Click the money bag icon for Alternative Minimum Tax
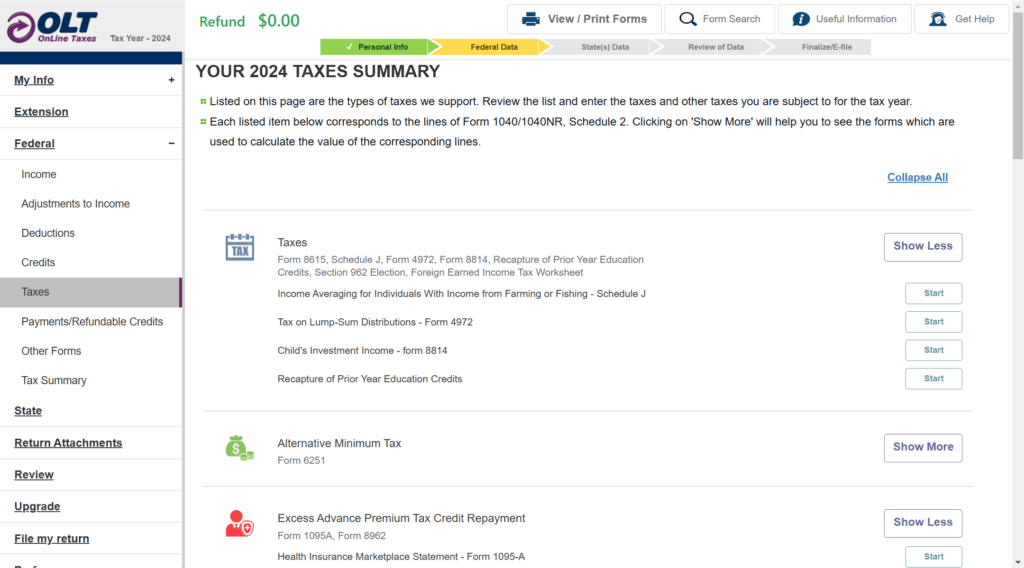 pos(239,448)
